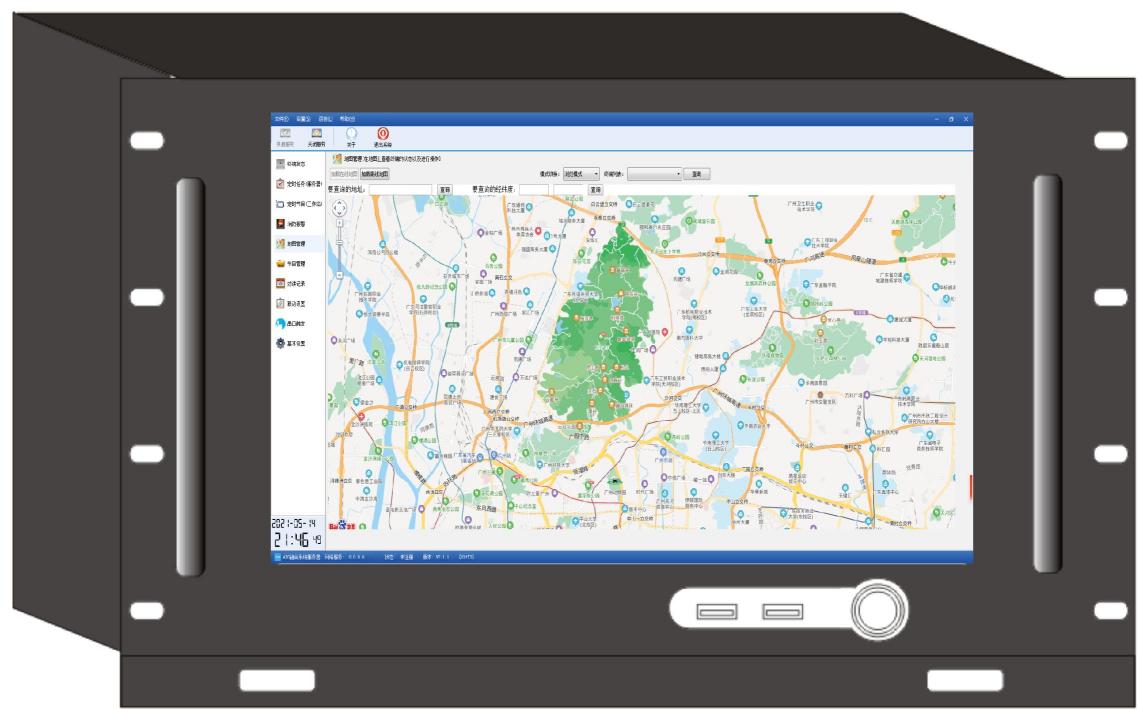
Task: Toggle the highlighted map view button
Action: click(375, 173)
